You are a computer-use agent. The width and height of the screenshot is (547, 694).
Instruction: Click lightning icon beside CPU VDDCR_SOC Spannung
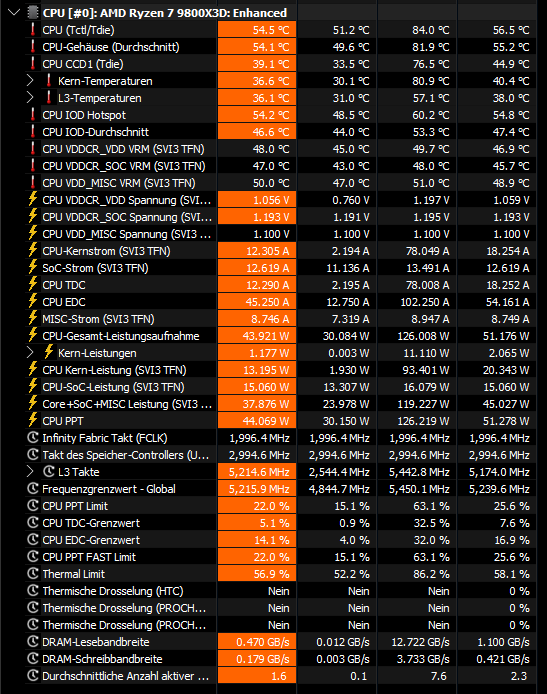click(33, 216)
